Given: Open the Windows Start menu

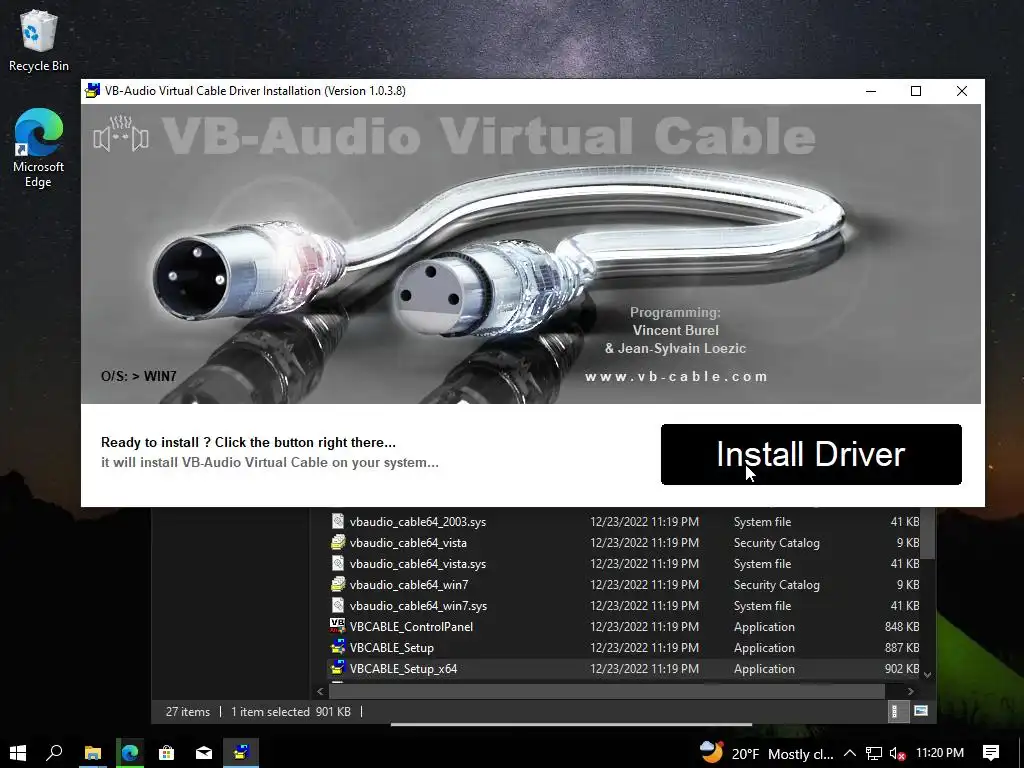Looking at the screenshot, I should tap(18, 753).
